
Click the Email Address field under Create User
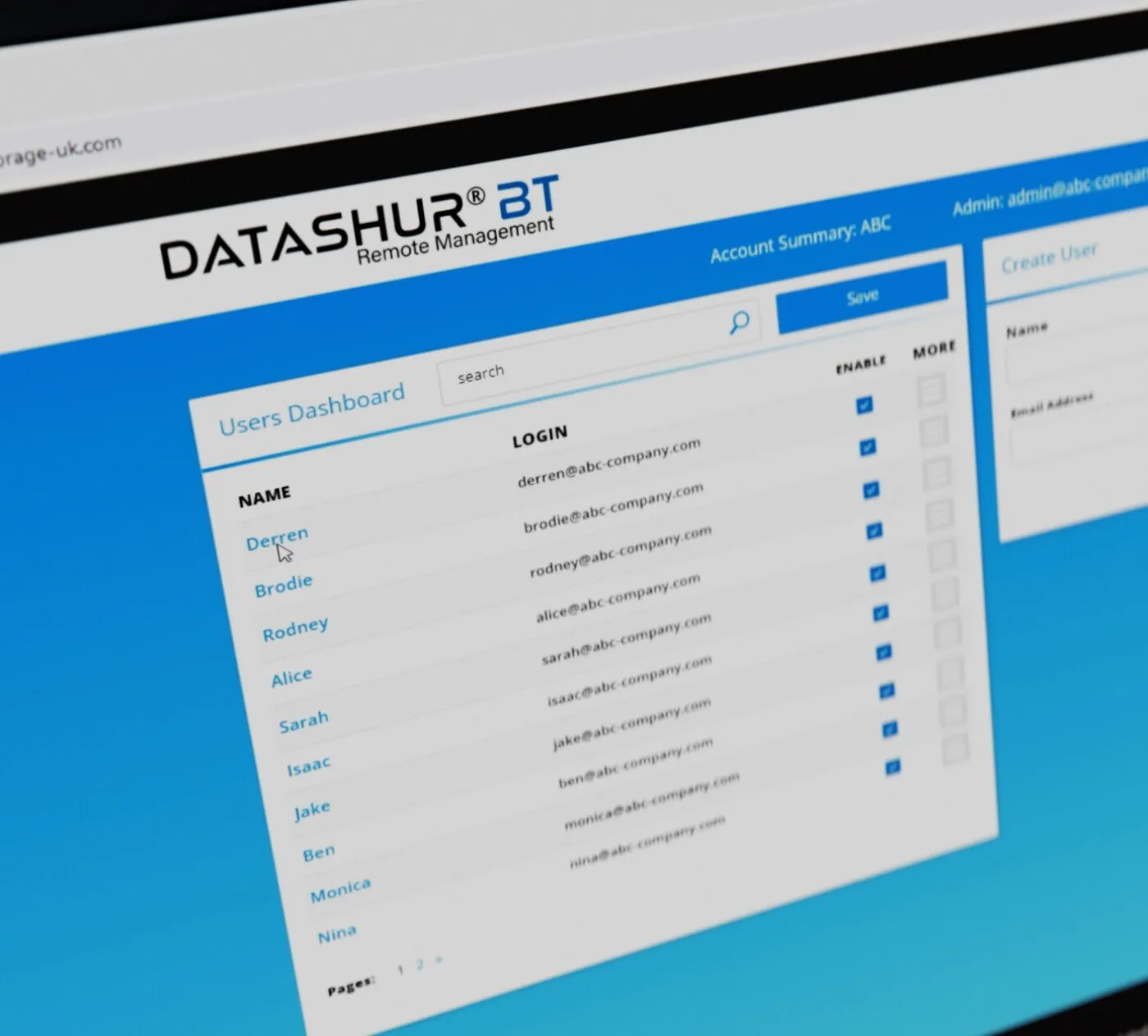coord(1081,436)
